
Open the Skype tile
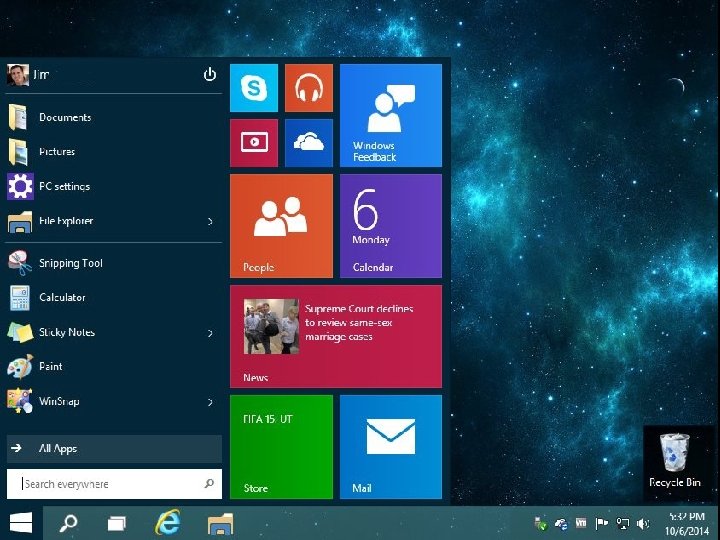[254, 88]
